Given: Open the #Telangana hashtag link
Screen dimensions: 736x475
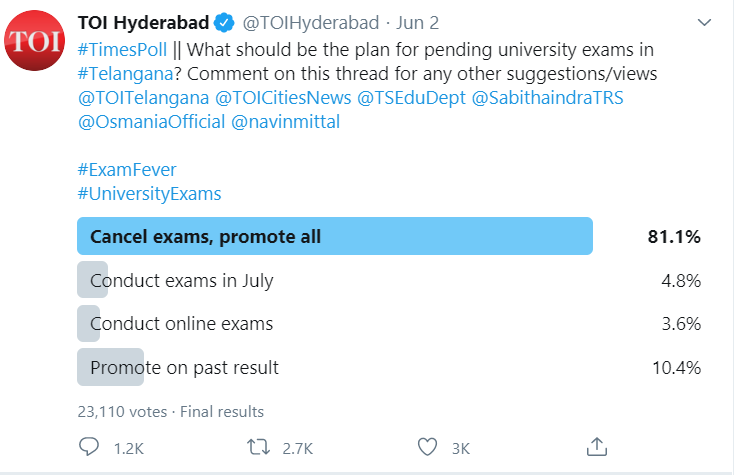Looking at the screenshot, I should click(x=120, y=75).
